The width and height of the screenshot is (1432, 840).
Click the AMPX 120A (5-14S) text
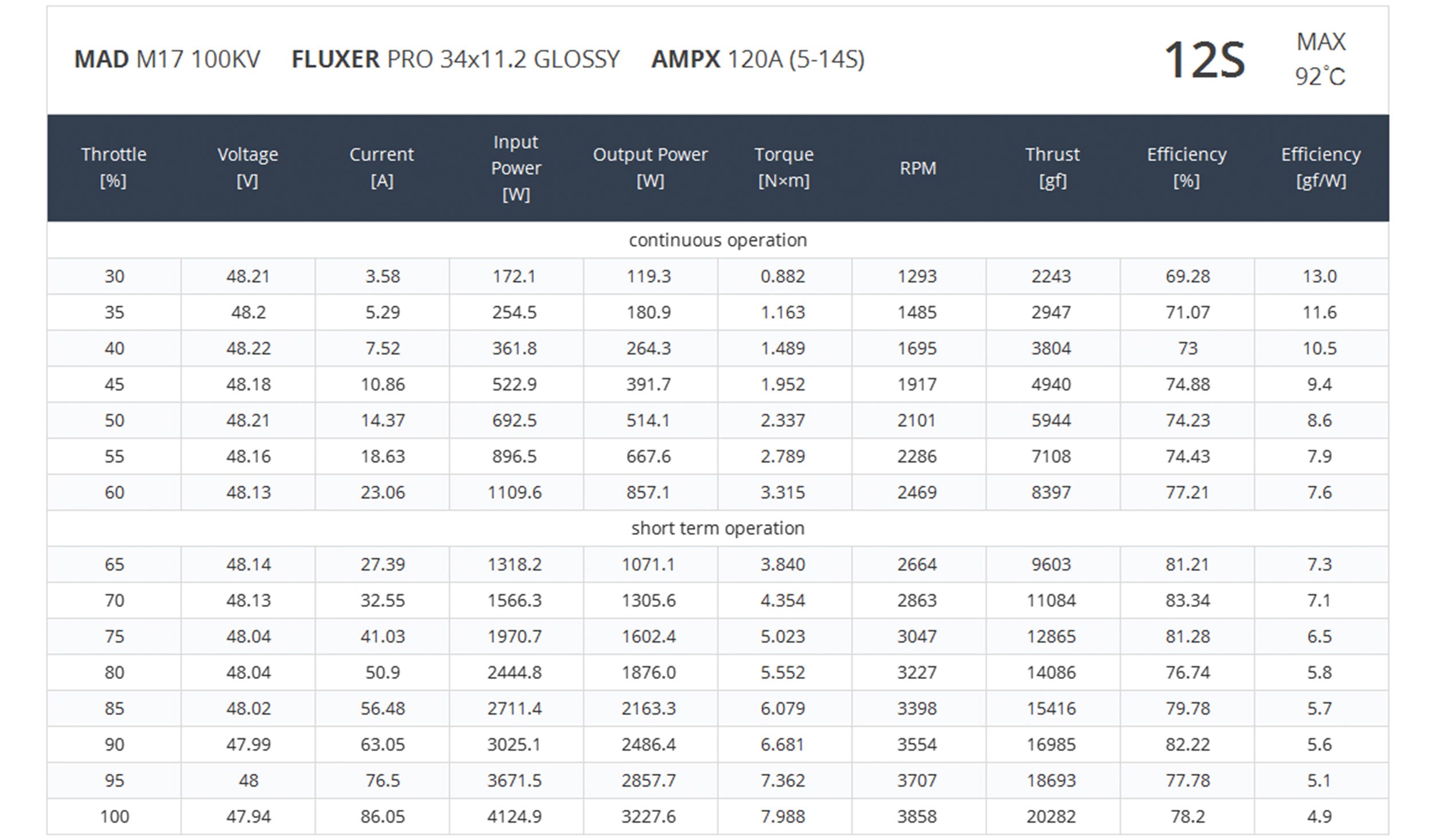757,60
